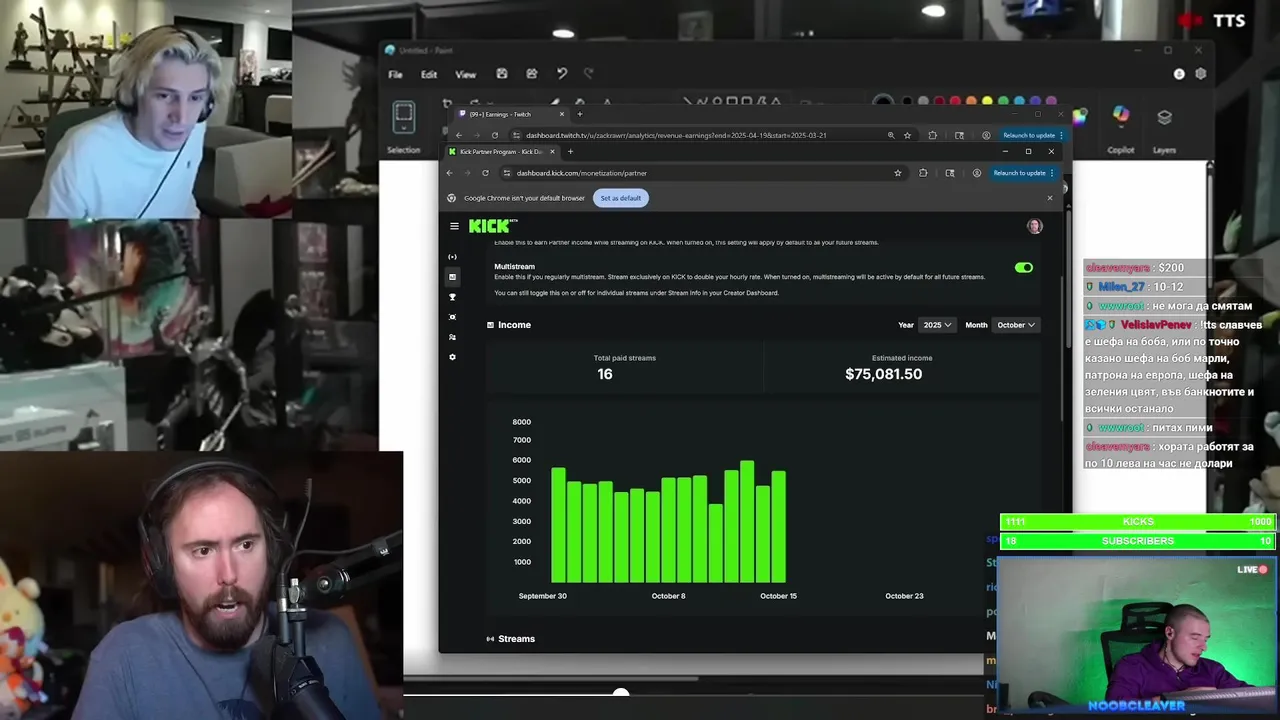
Task: Open Paint Edit menu
Action: (x=429, y=74)
